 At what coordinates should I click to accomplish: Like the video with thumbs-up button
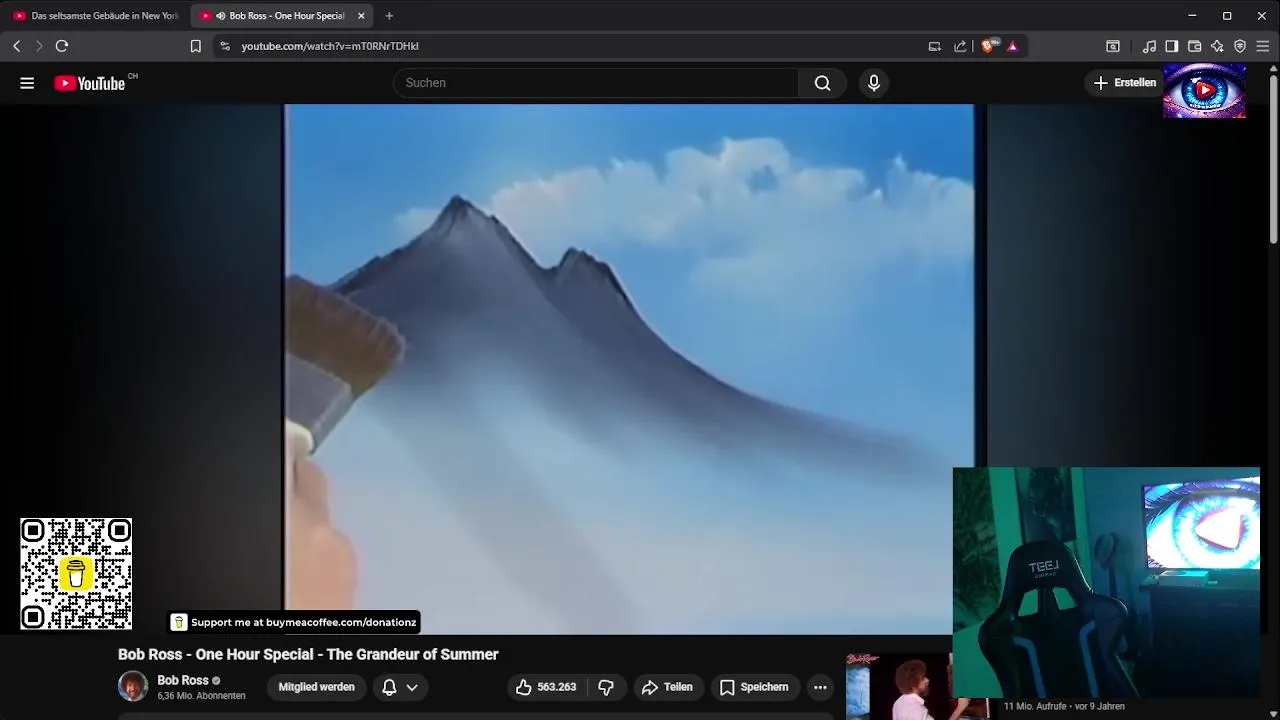point(547,687)
